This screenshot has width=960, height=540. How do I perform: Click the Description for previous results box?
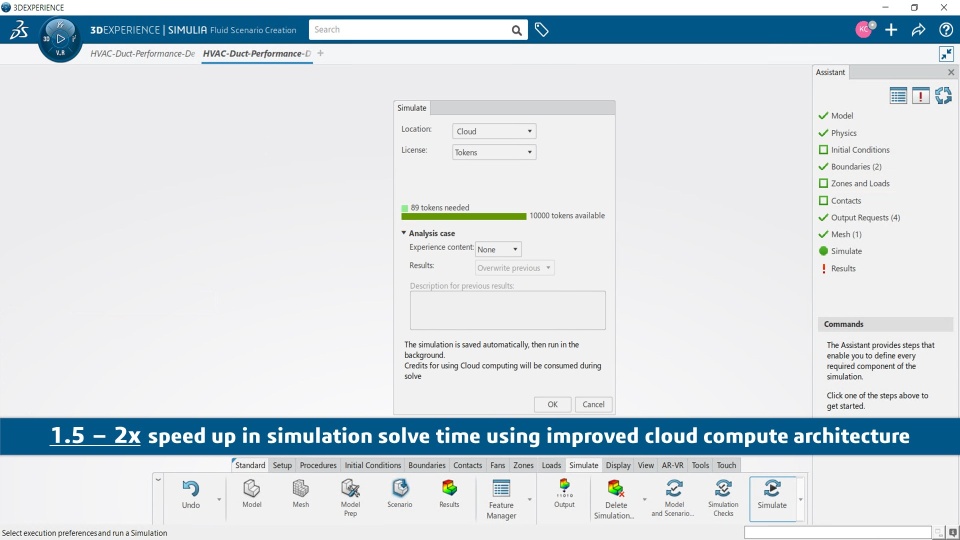coord(508,310)
